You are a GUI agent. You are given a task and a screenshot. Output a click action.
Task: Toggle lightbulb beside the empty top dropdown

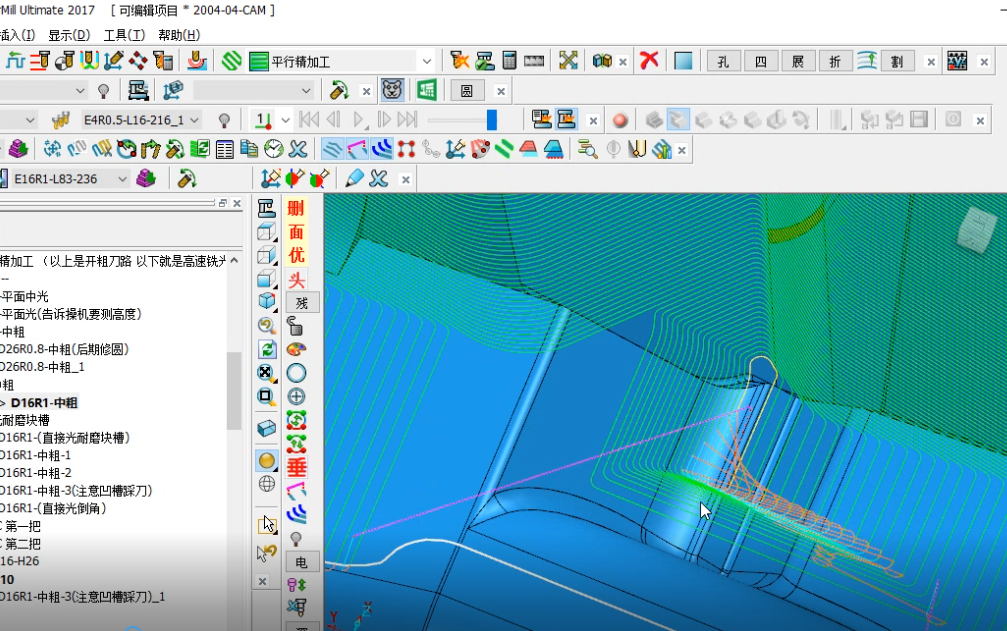pos(103,91)
